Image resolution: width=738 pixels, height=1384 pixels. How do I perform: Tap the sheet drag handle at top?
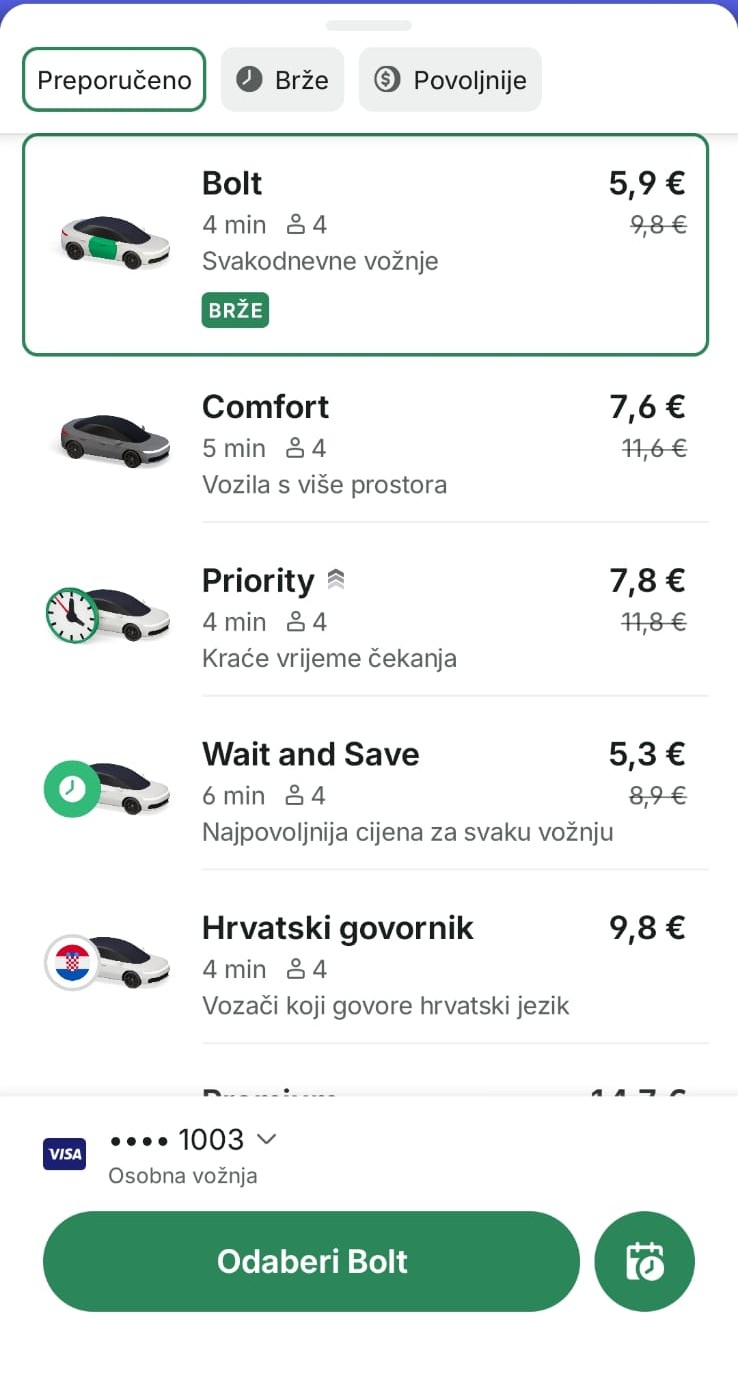[368, 26]
